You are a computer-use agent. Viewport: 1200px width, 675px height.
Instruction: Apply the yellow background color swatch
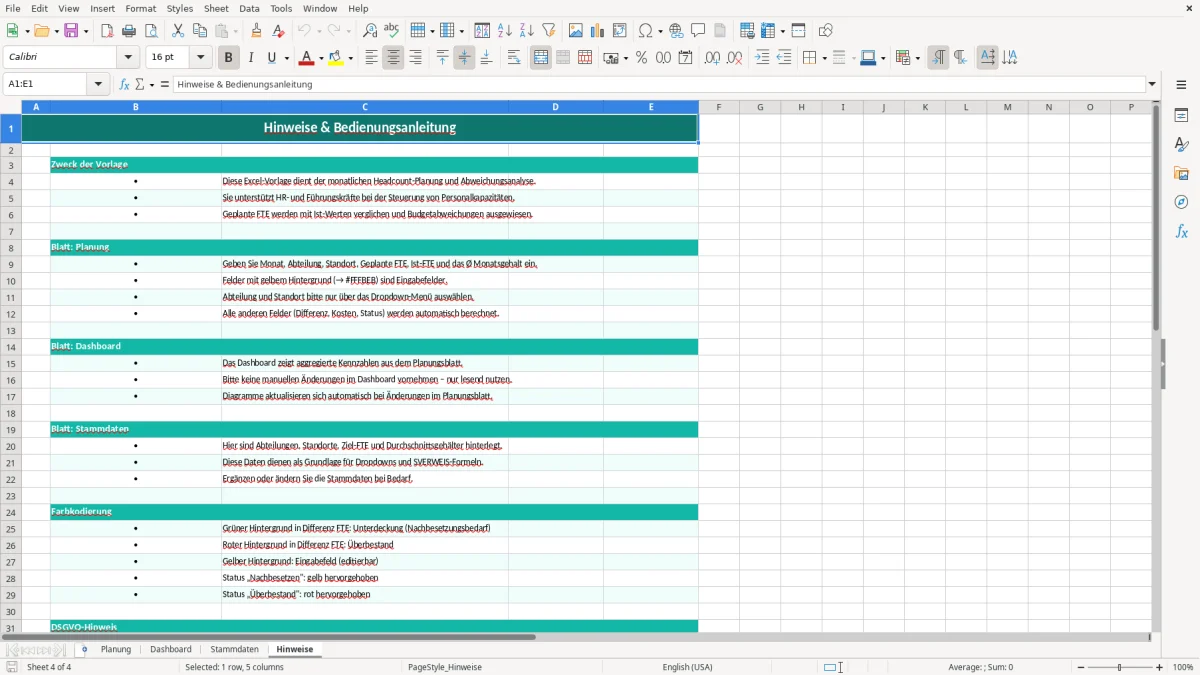336,58
